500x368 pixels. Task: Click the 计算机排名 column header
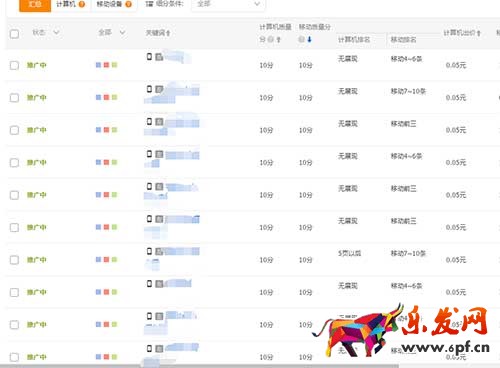354,40
